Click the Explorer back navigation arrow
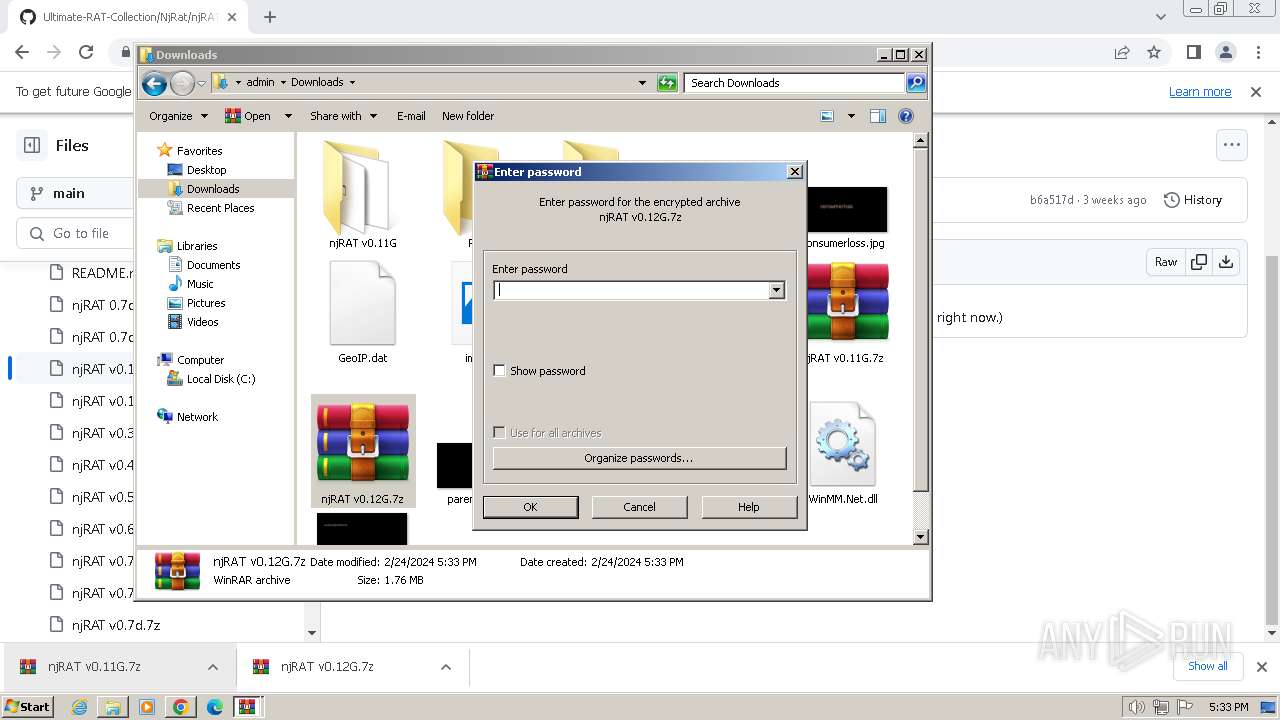Image resolution: width=1280 pixels, height=720 pixels. (x=154, y=83)
